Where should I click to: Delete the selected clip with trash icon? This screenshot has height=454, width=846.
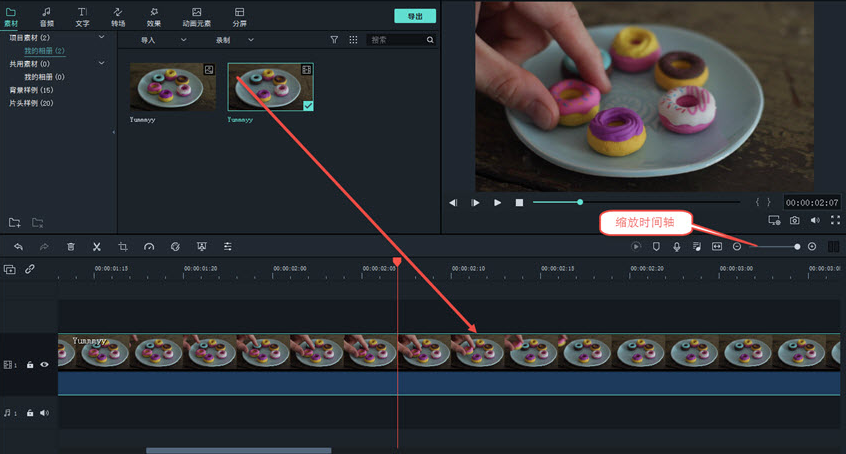71,247
